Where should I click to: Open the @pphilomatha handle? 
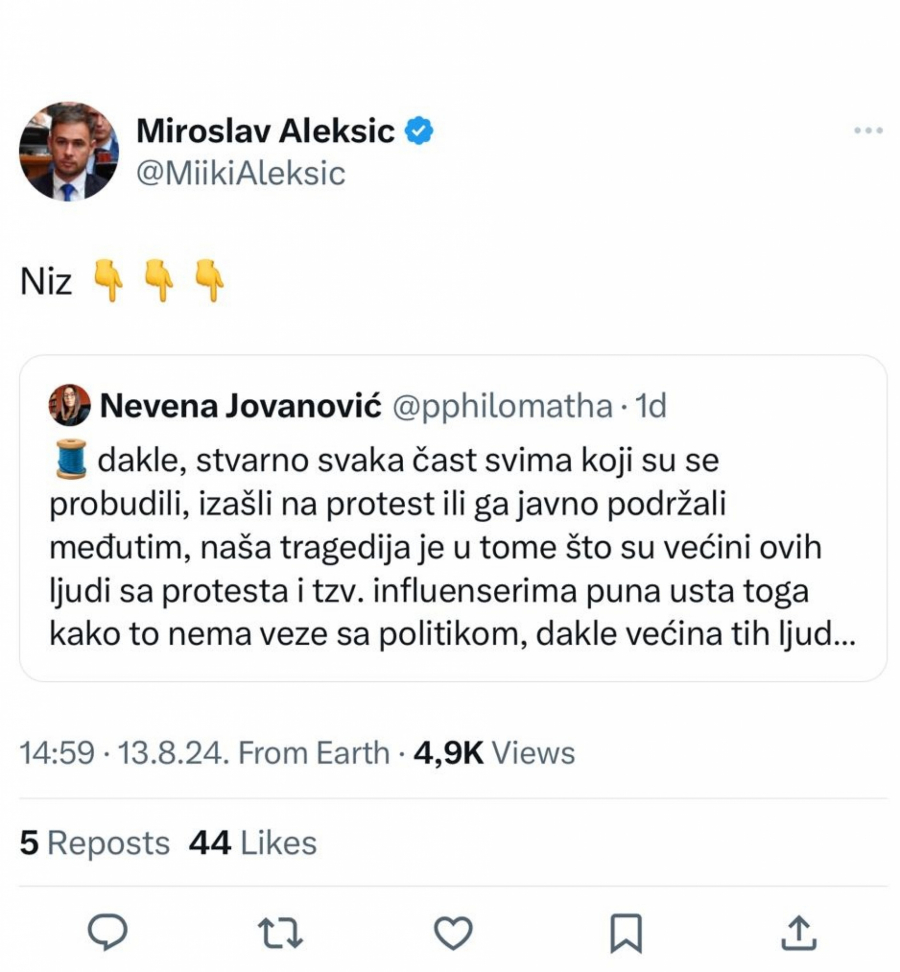pos(501,406)
